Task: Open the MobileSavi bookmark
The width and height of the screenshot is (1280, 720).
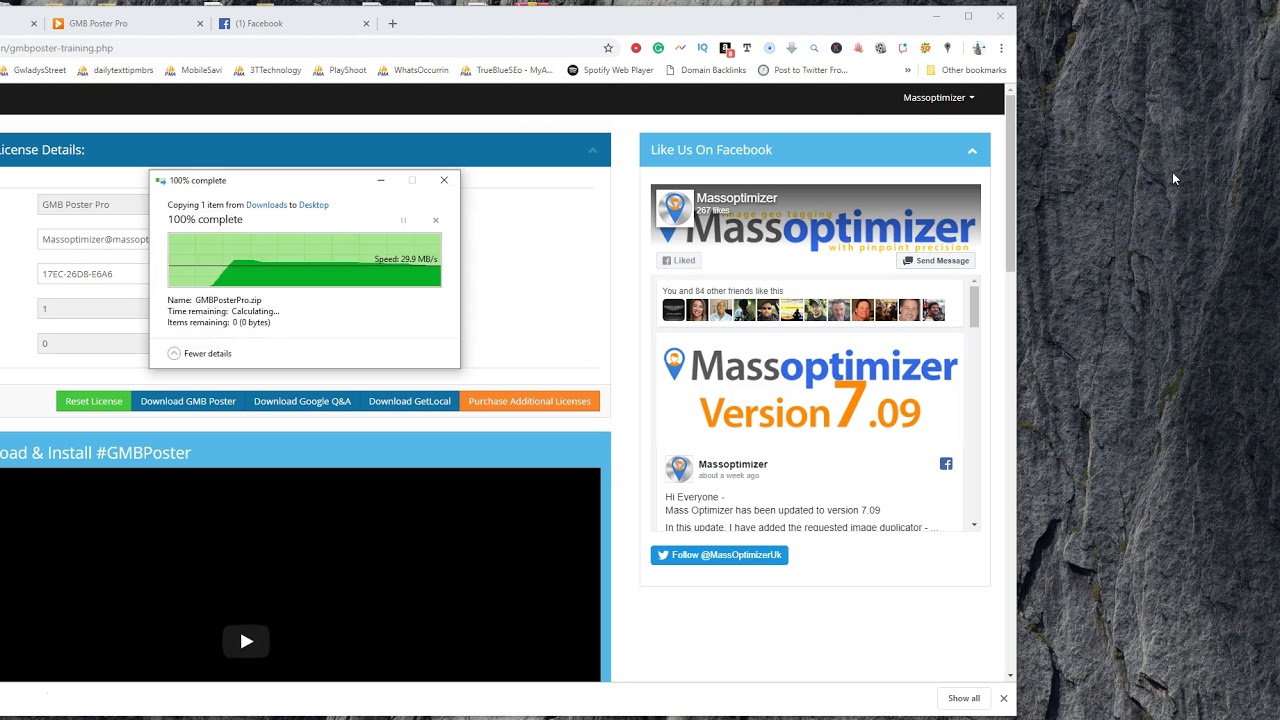Action: (x=193, y=70)
